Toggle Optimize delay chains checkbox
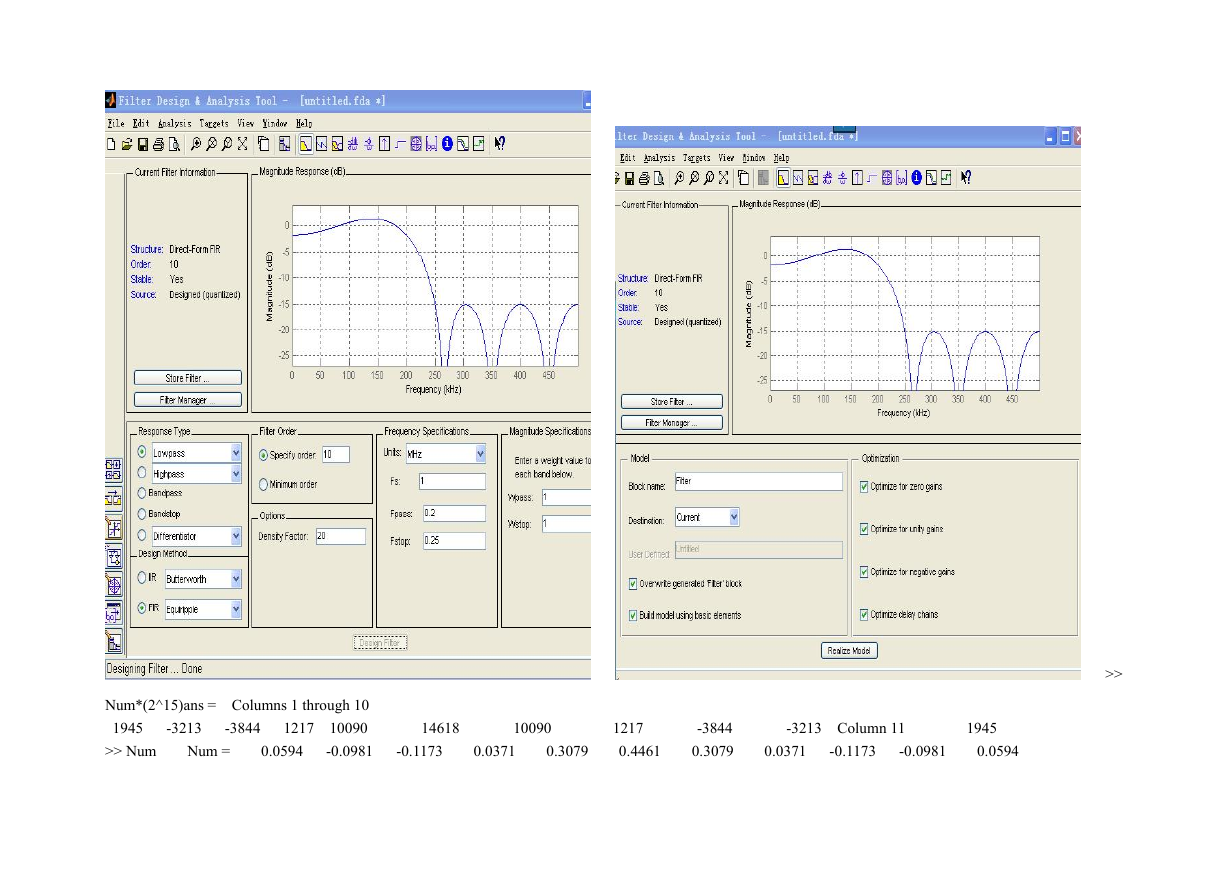This screenshot has height=869, width=1228. click(x=864, y=615)
